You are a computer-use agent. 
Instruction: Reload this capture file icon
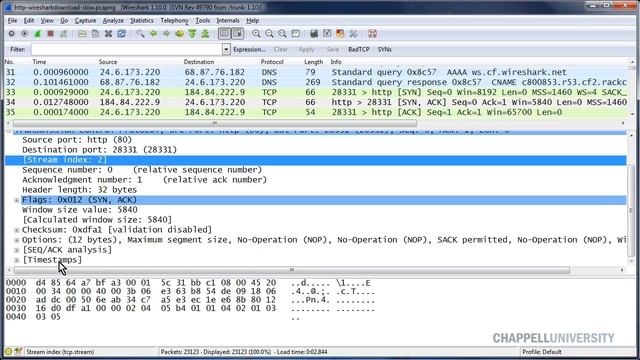coord(121,34)
